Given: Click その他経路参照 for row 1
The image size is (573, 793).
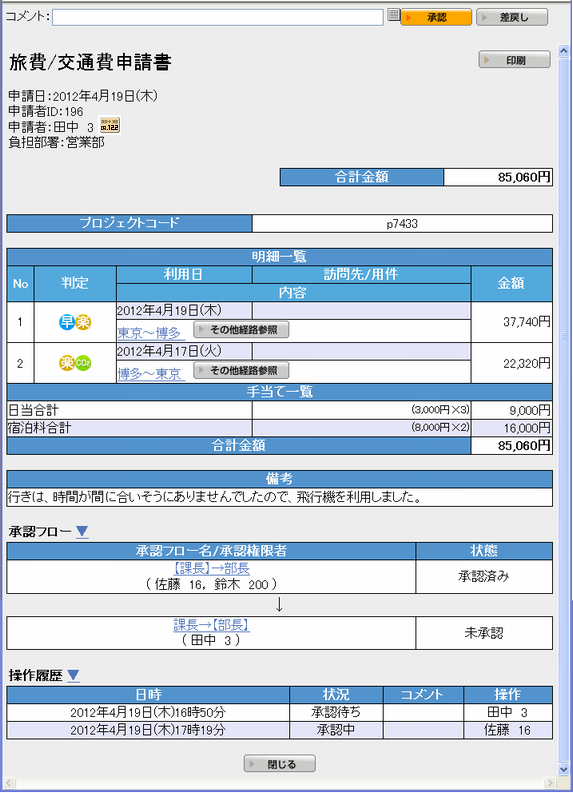Looking at the screenshot, I should click(241, 330).
